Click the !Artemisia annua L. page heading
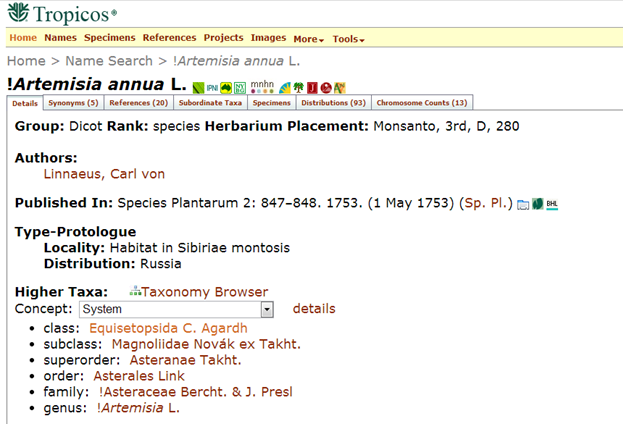Image resolution: width=623 pixels, height=424 pixels. (x=97, y=85)
